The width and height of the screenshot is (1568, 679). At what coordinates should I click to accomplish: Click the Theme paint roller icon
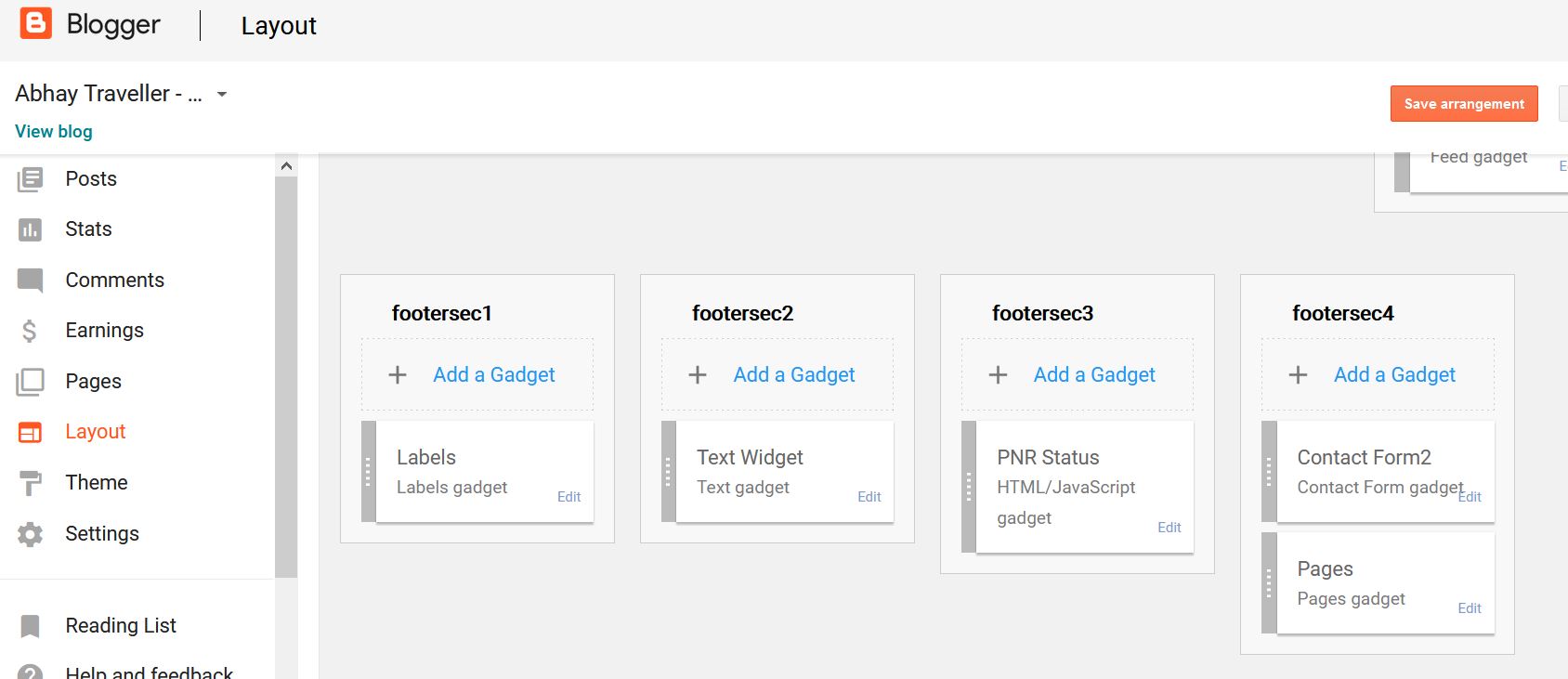[x=30, y=483]
